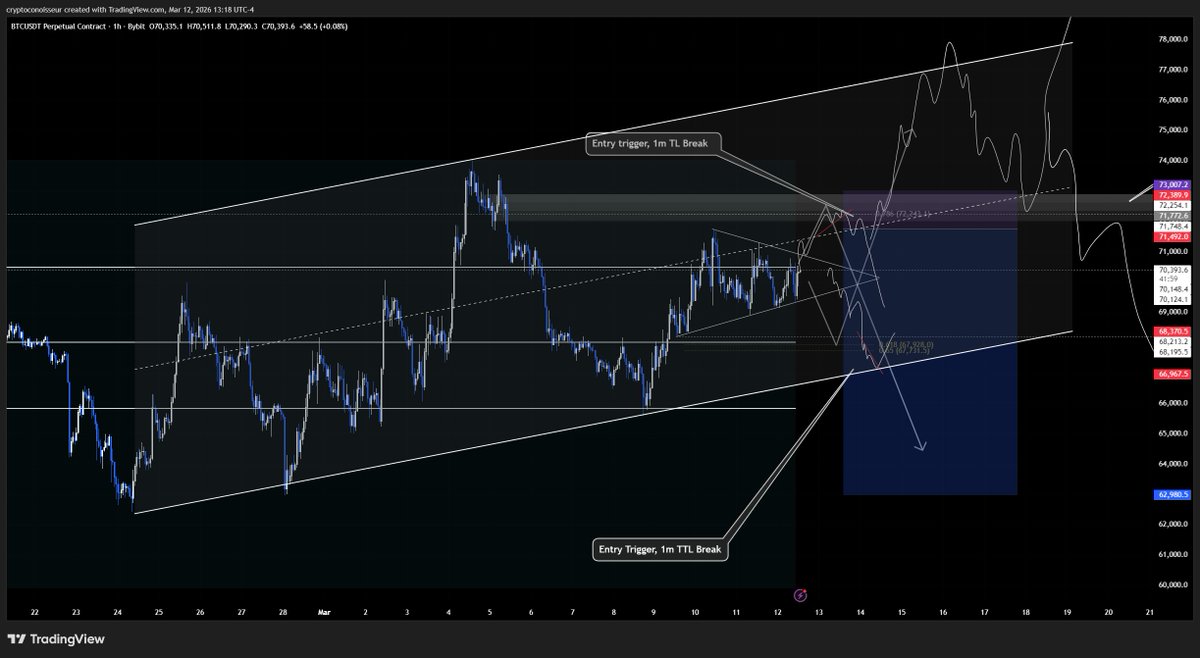
Task: Click the current price label 70,393.6
Action: click(x=1172, y=270)
